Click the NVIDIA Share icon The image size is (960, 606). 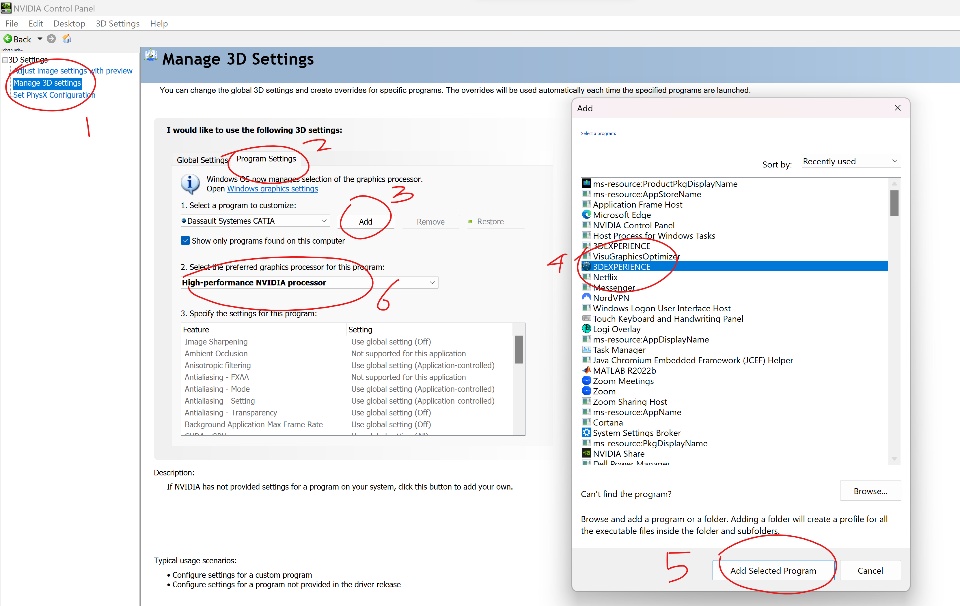(586, 454)
